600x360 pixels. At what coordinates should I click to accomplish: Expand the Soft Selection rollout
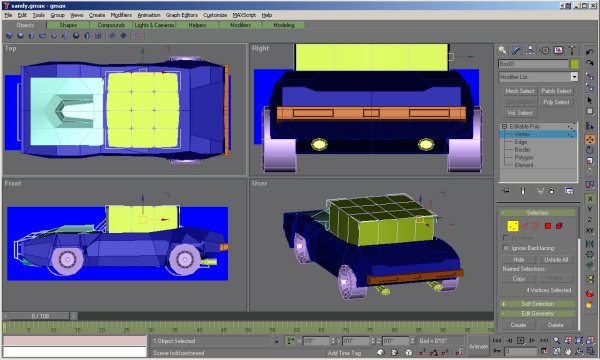(x=537, y=304)
